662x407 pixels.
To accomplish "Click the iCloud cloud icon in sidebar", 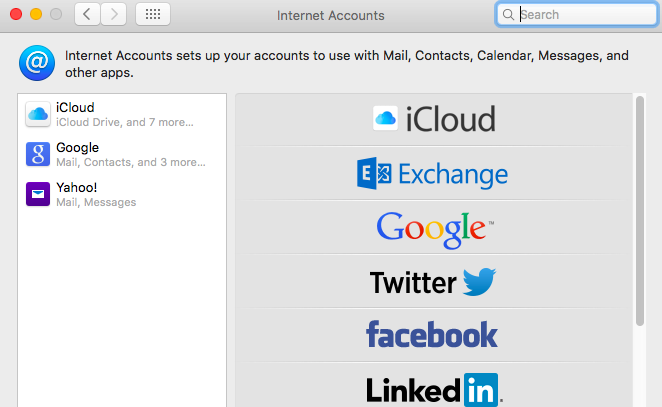I will pos(38,114).
